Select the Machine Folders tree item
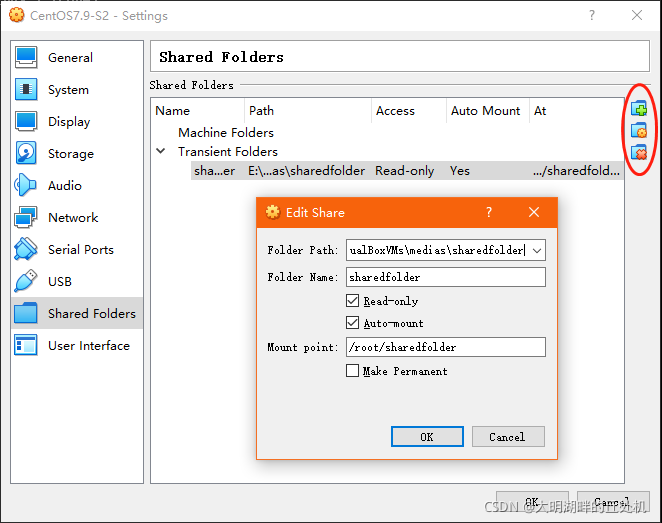 226,133
